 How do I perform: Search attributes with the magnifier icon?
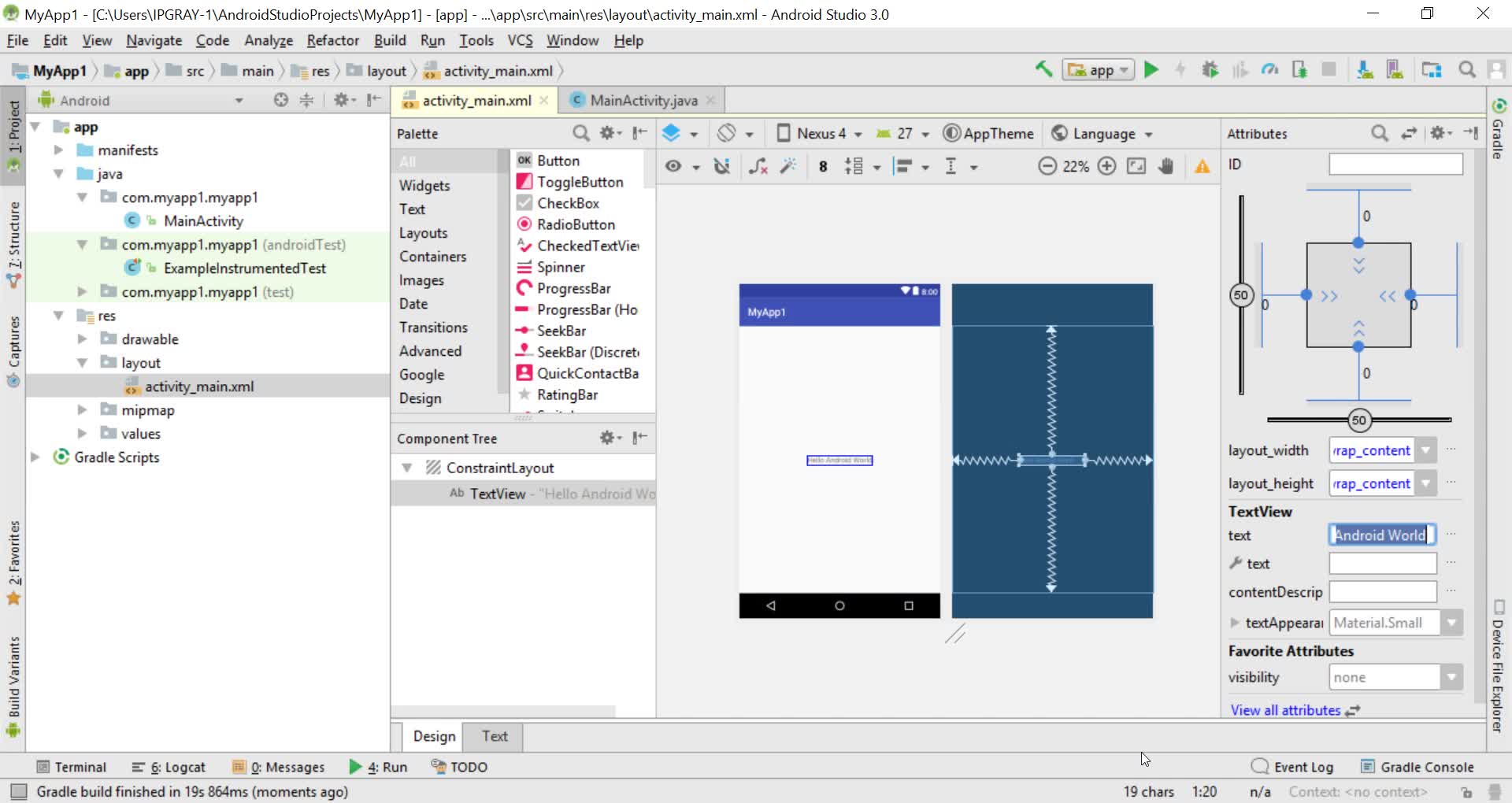pyautogui.click(x=1380, y=133)
